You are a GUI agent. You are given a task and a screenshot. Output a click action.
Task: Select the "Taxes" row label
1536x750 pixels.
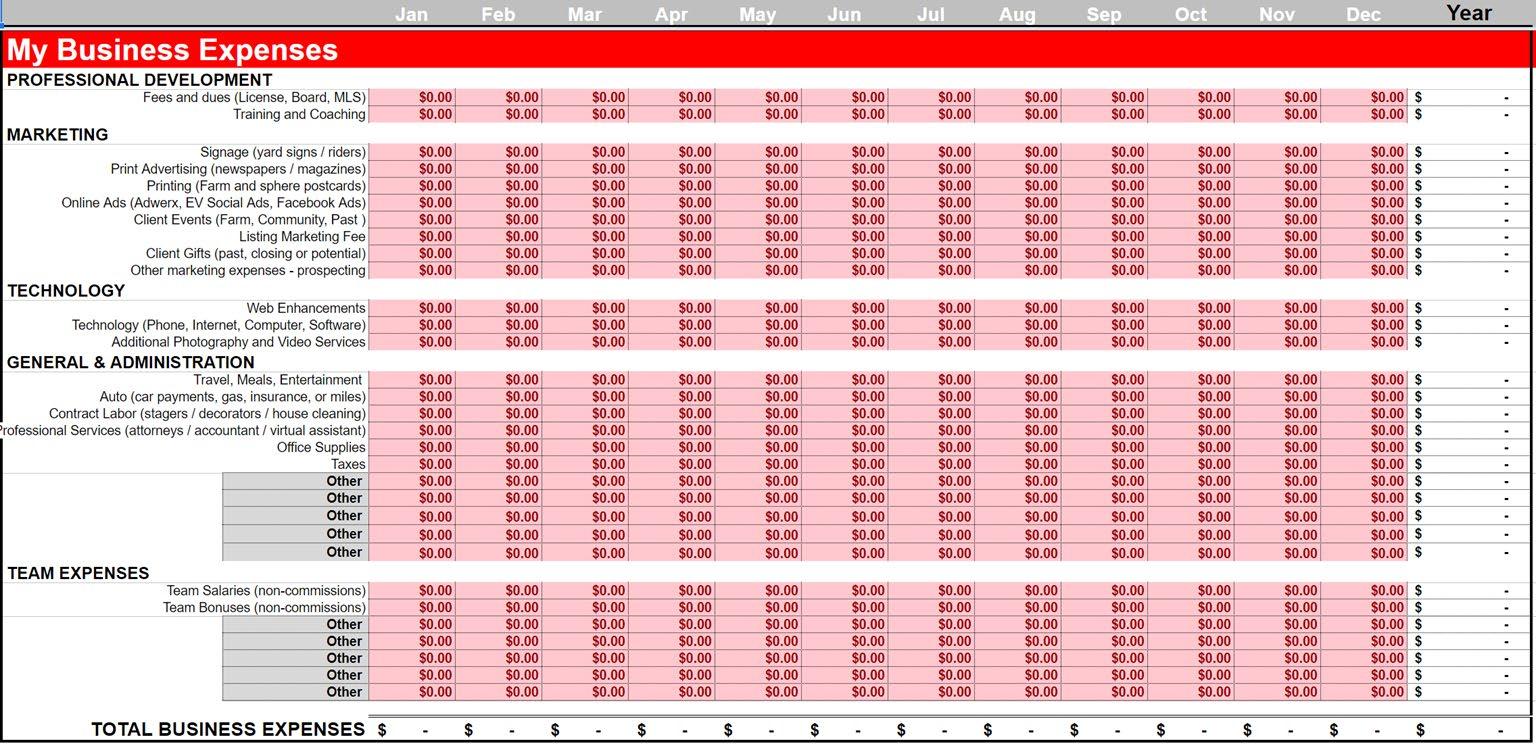coord(348,465)
